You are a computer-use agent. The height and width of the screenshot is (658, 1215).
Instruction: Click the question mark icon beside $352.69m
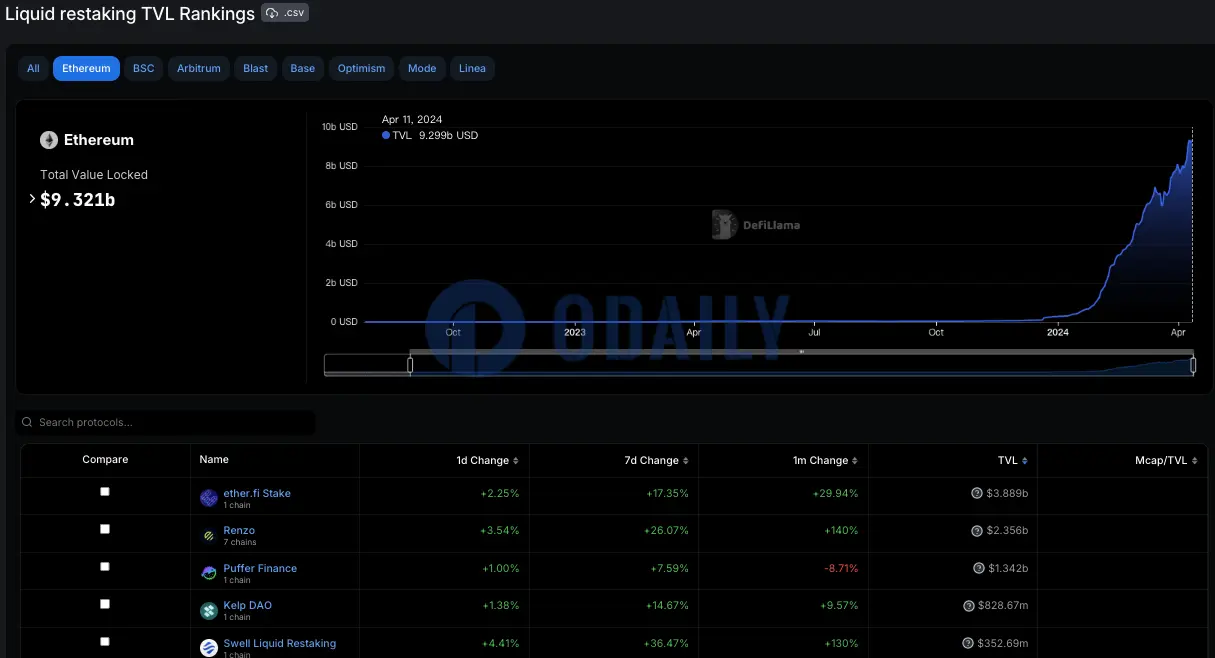point(968,643)
